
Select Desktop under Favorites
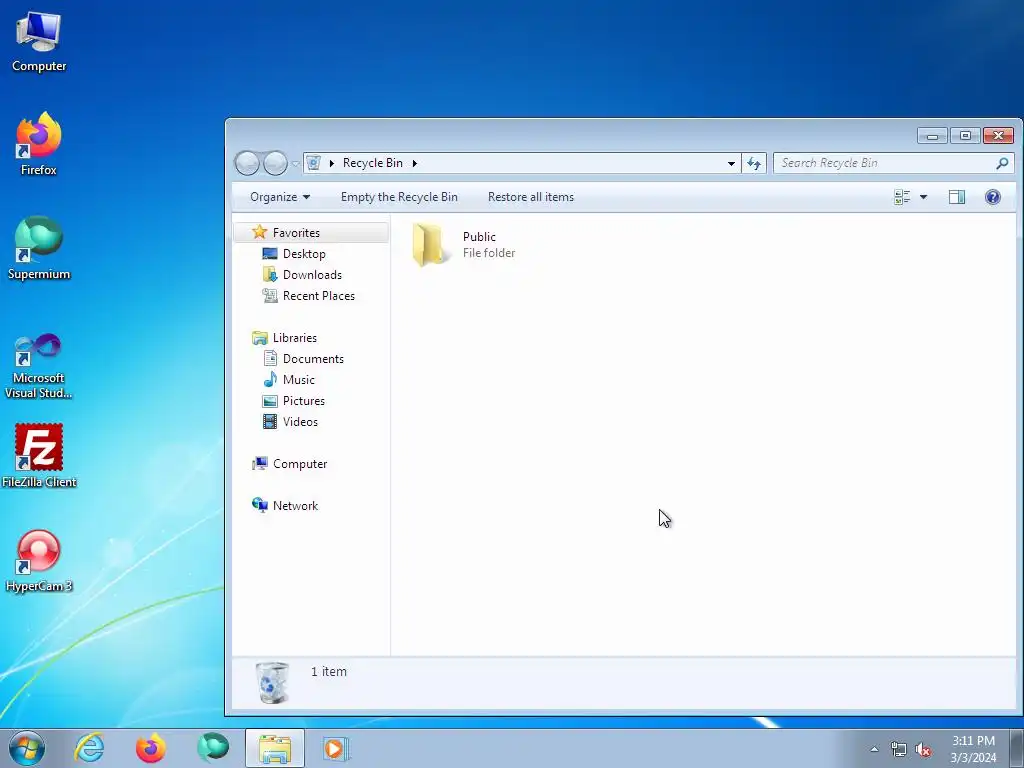pyautogui.click(x=304, y=253)
